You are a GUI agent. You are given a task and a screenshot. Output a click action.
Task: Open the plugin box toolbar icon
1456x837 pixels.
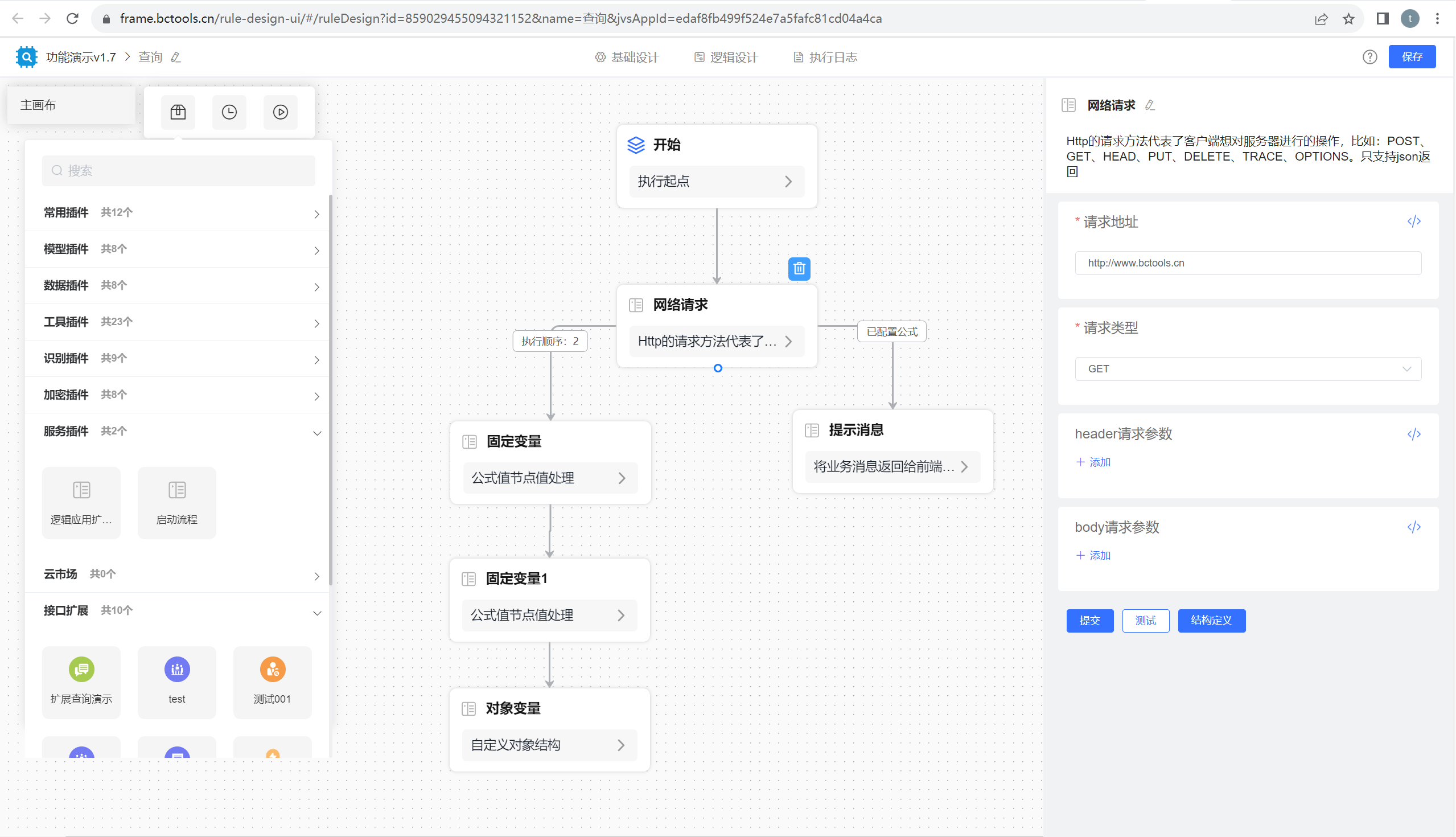[178, 112]
